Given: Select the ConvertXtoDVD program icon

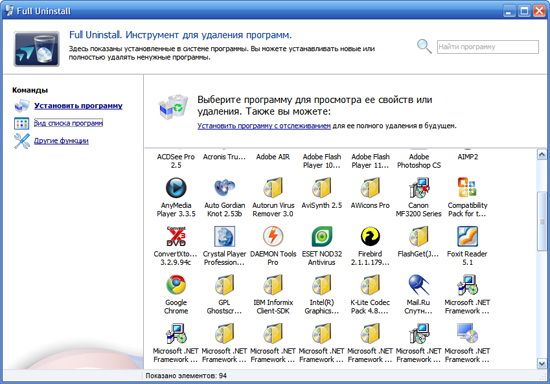Looking at the screenshot, I should click(x=176, y=236).
